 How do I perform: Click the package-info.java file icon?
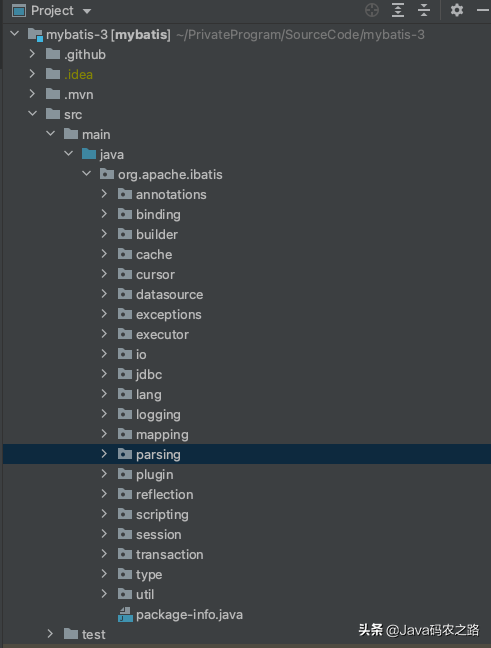[x=125, y=615]
